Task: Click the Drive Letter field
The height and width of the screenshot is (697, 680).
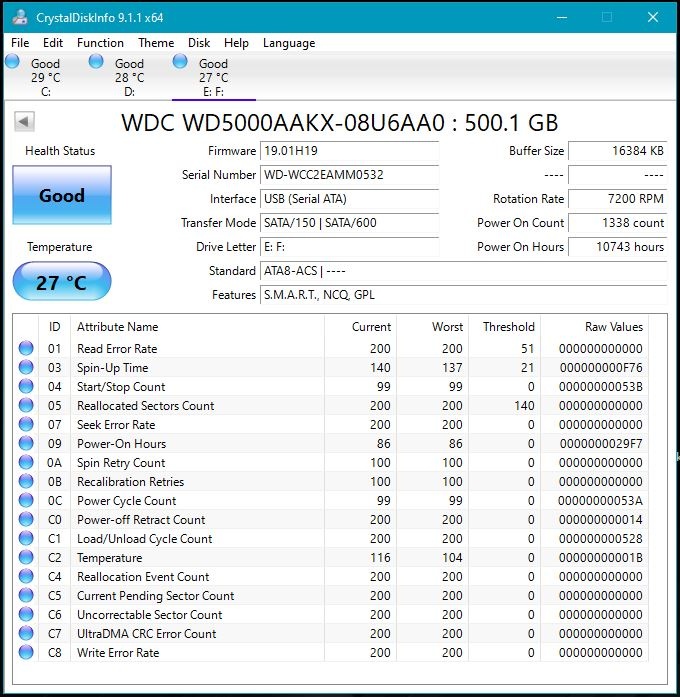Action: (349, 247)
